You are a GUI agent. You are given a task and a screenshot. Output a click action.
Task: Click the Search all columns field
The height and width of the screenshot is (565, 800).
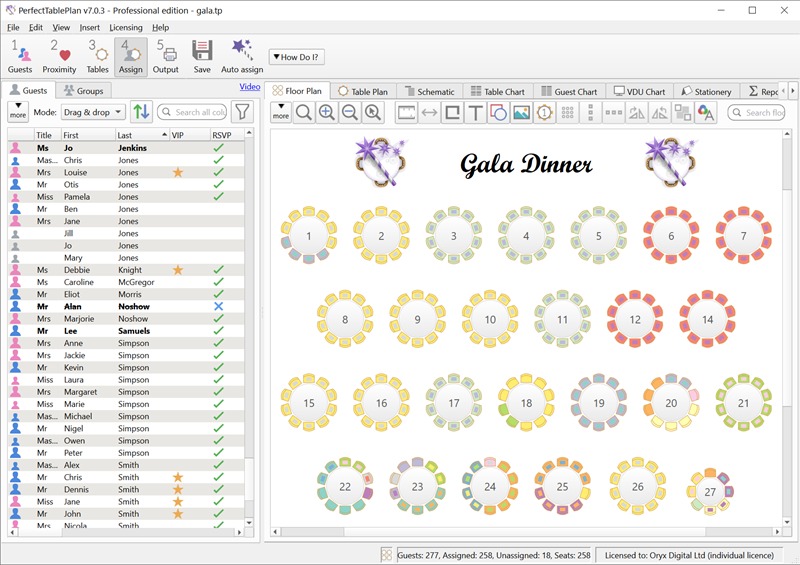[x=199, y=112]
